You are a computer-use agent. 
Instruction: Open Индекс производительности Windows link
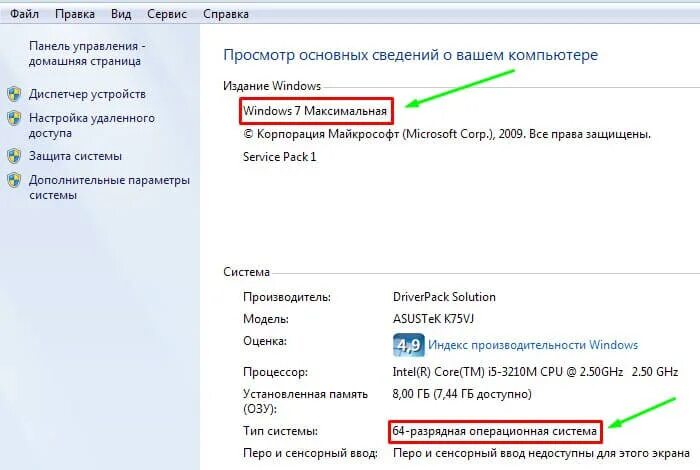click(x=533, y=345)
